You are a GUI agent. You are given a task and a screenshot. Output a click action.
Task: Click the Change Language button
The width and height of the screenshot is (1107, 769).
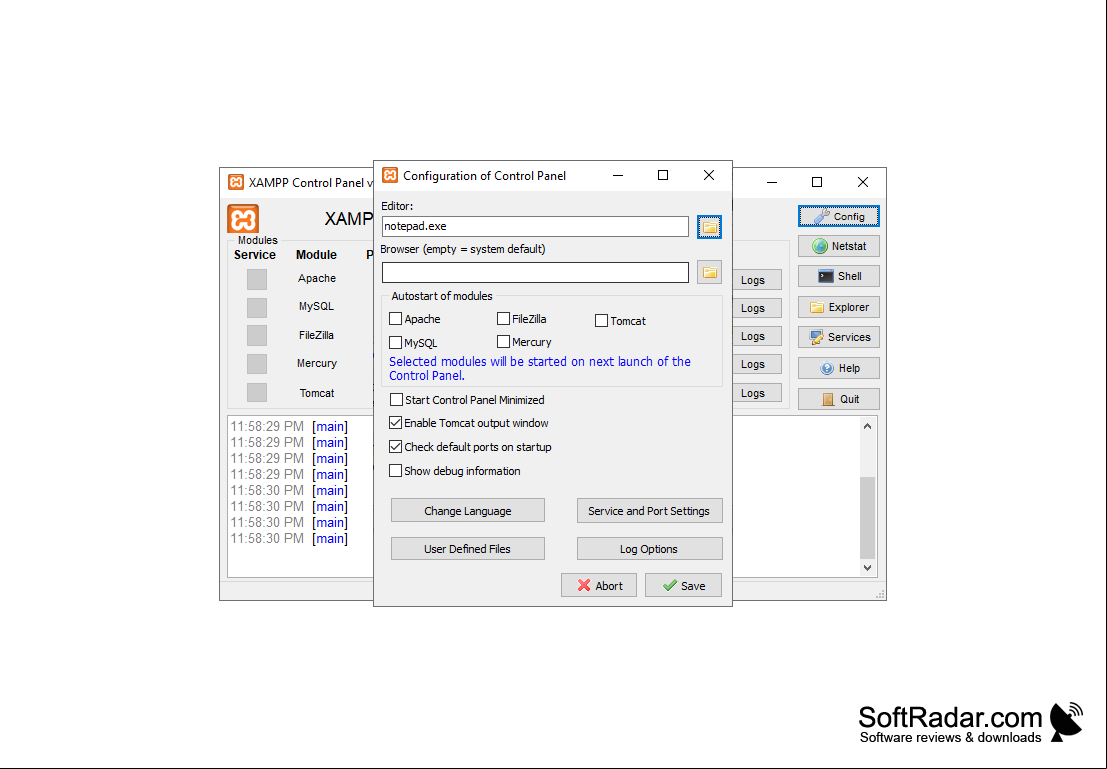(467, 511)
